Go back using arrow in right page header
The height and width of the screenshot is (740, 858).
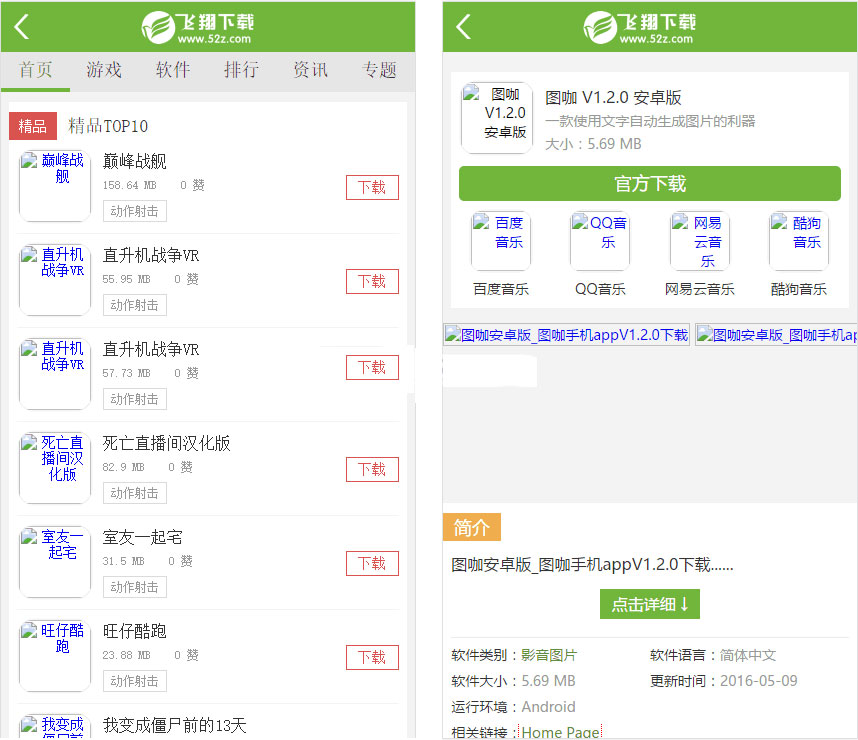point(463,26)
